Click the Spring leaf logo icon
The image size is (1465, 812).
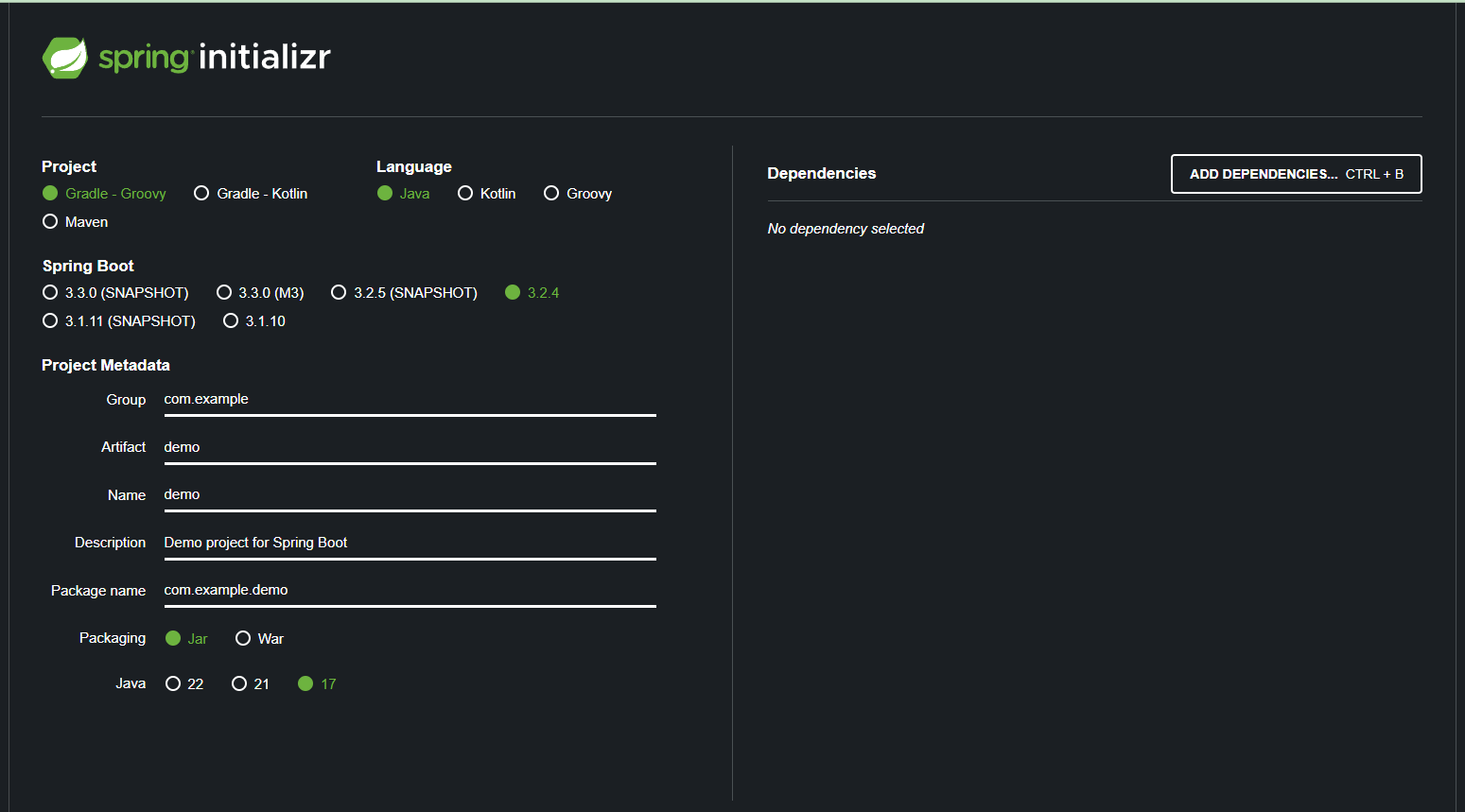pos(65,58)
